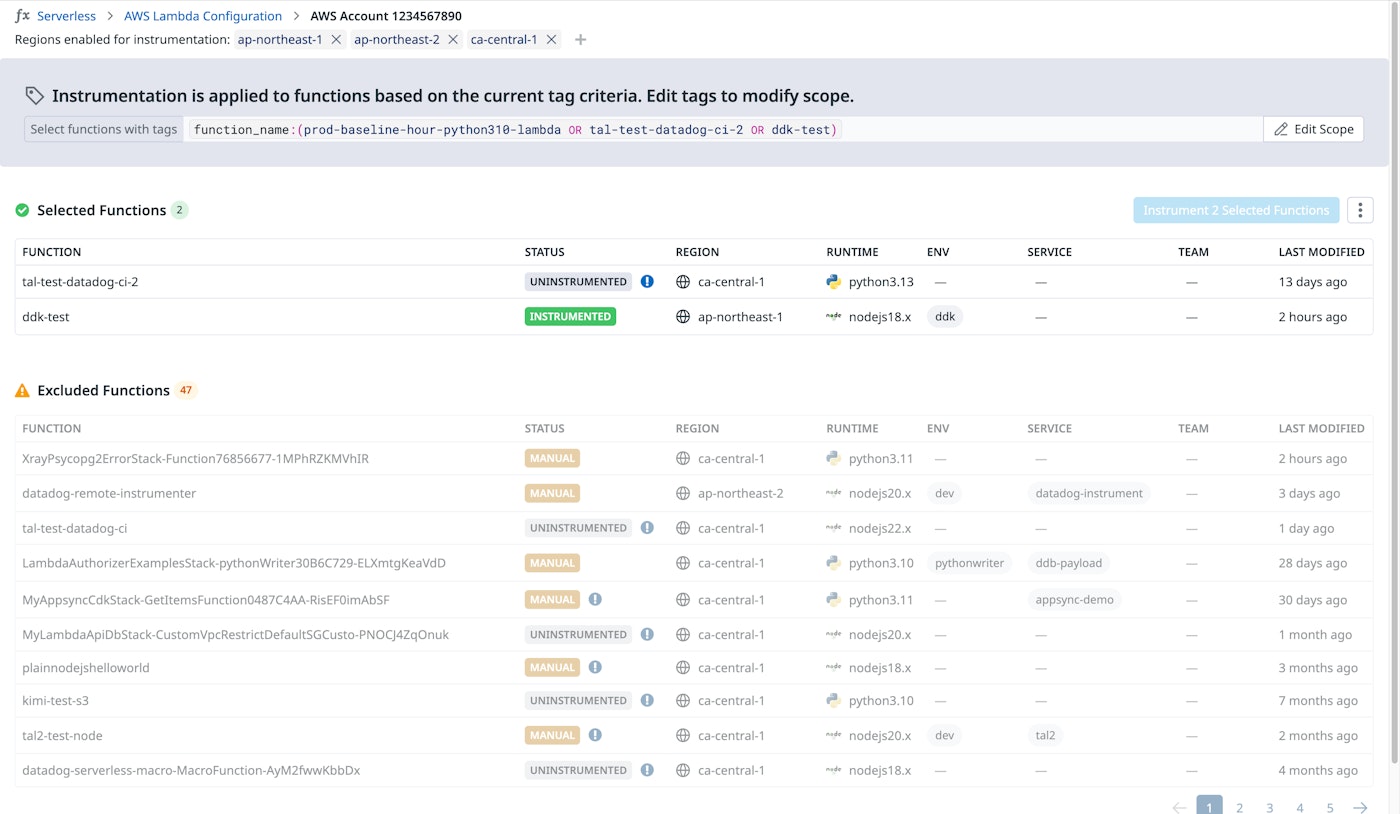Go to pagination page 5
This screenshot has width=1400, height=814.
(x=1330, y=808)
